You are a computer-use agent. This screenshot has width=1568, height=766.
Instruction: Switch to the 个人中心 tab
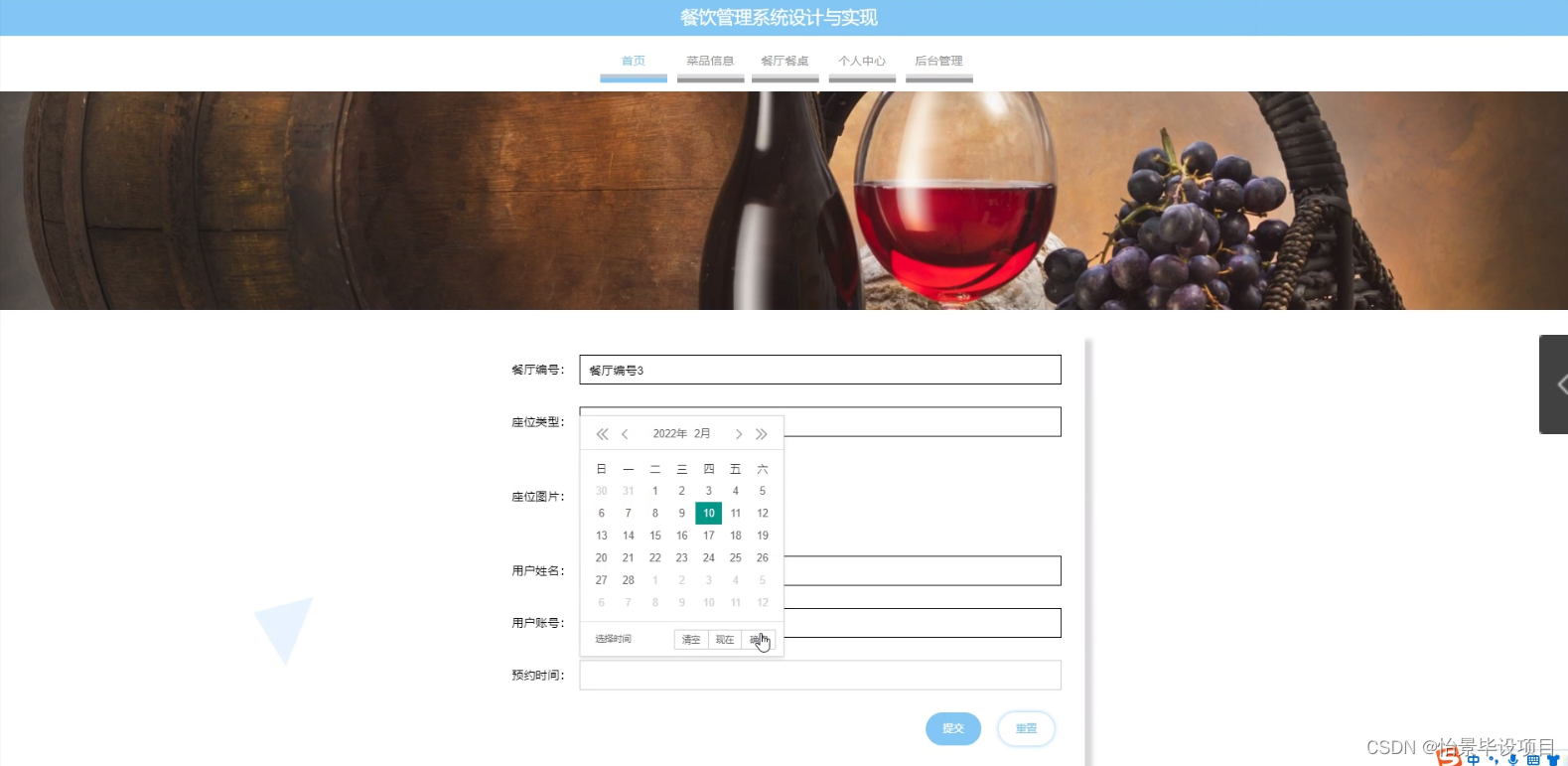point(862,61)
